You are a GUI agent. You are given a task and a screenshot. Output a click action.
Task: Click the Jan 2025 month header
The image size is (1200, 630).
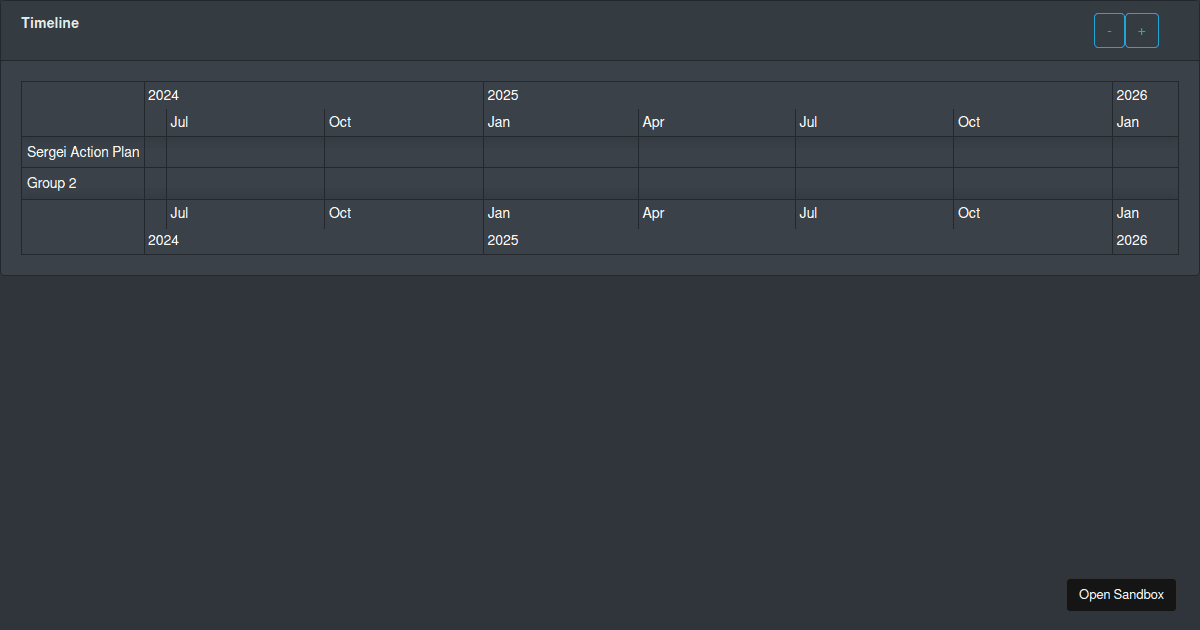(x=498, y=122)
